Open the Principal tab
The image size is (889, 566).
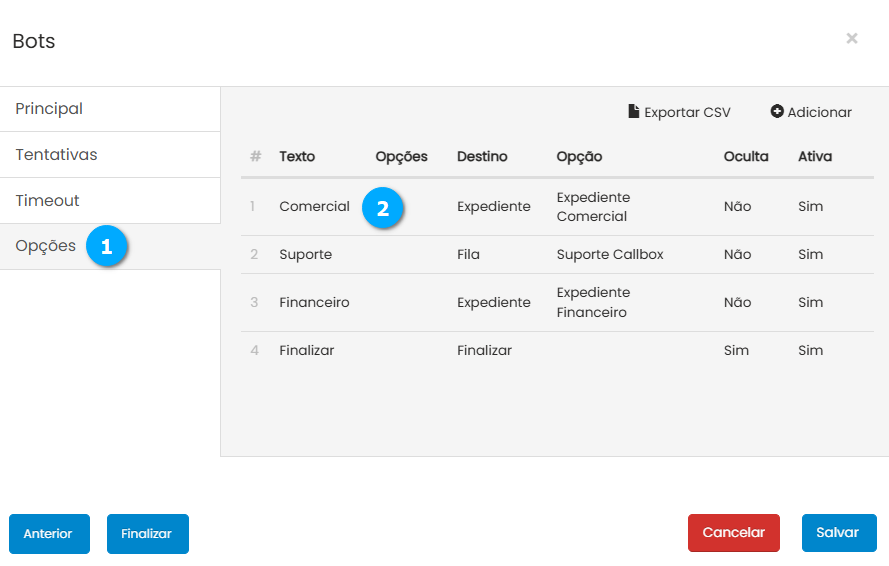[x=49, y=109]
